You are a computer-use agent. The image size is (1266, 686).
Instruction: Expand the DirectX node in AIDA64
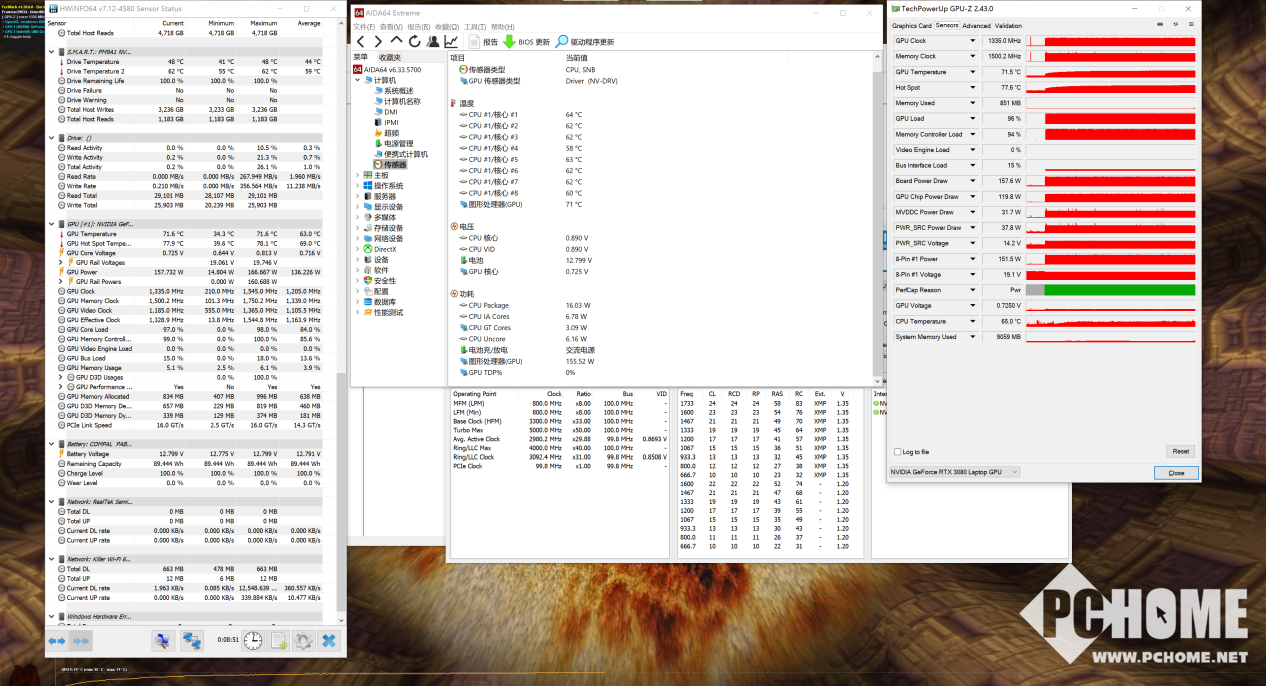coord(358,249)
